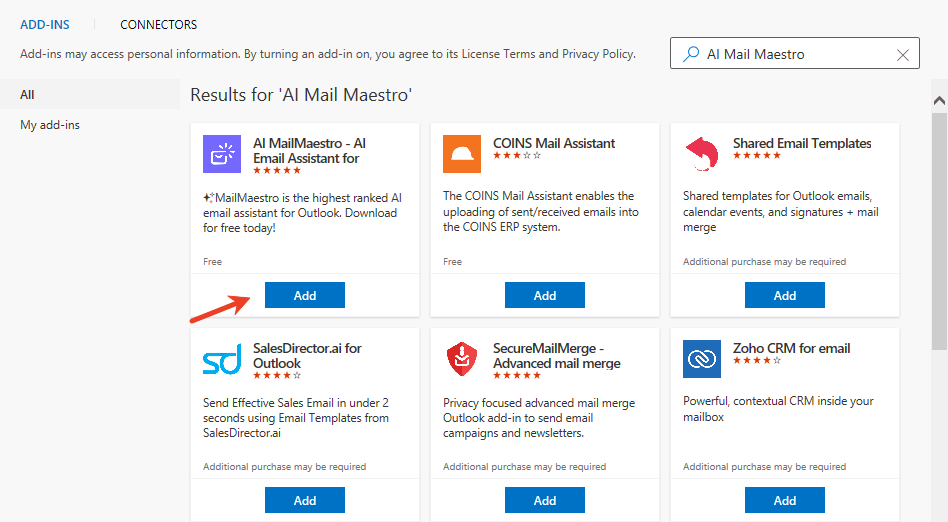Click star rating of Zoho CRM for email
The height and width of the screenshot is (522, 948).
pos(757,361)
